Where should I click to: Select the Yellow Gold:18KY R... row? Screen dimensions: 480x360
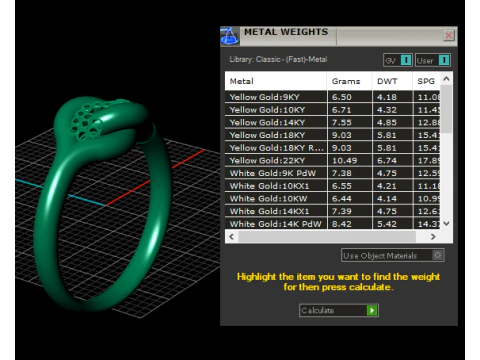332,148
